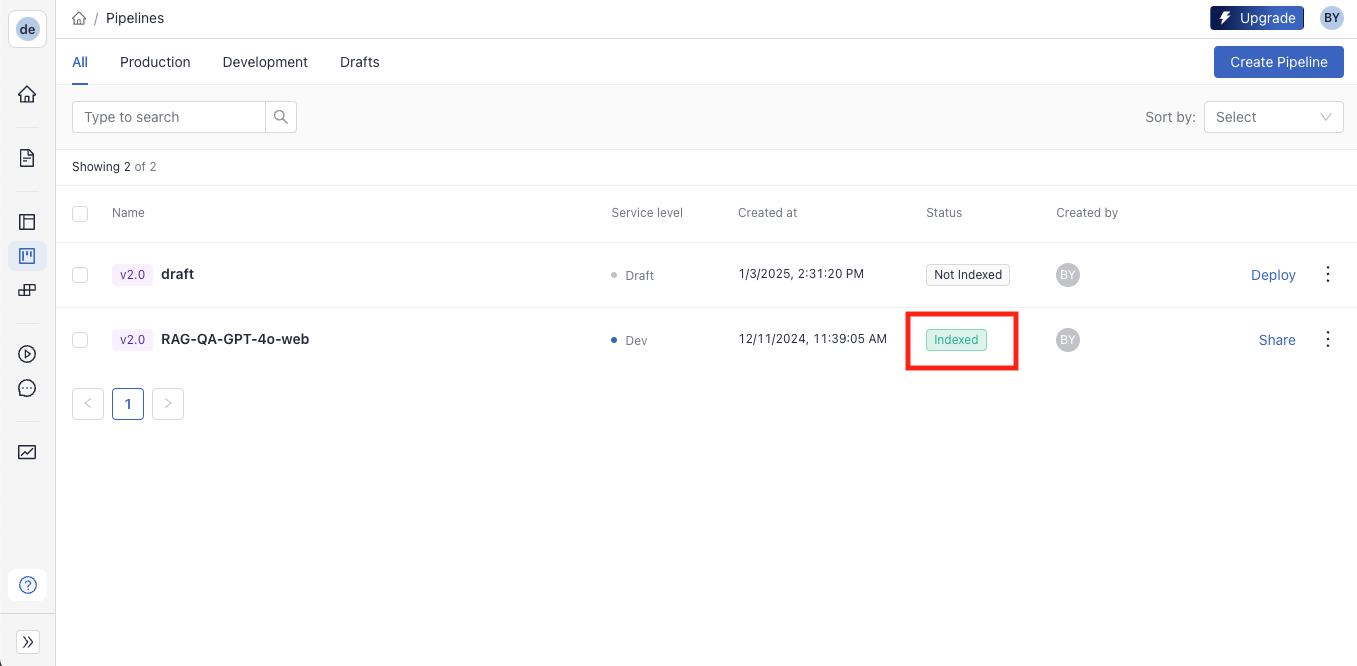Open the pipeline templates icon in sidebar
1357x666 pixels.
pyautogui.click(x=27, y=222)
